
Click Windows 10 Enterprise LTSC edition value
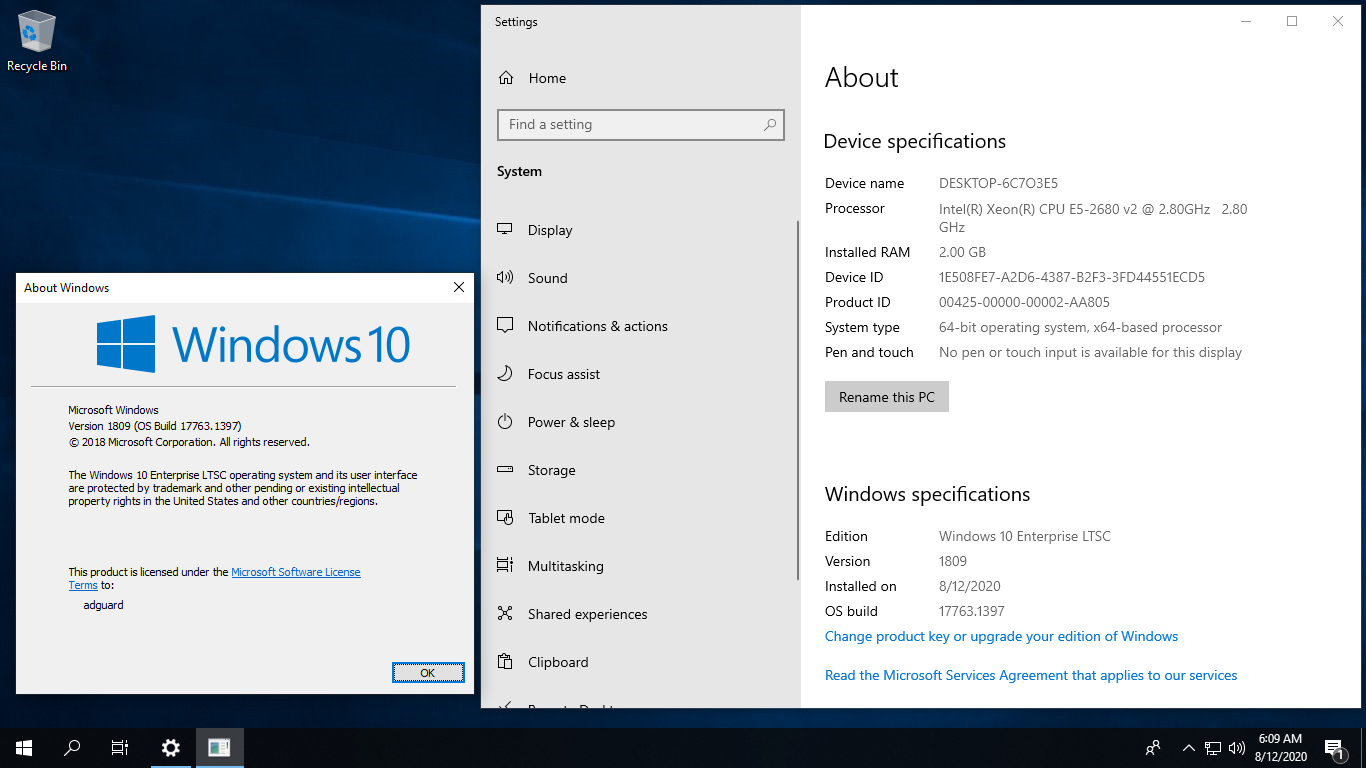point(1025,536)
